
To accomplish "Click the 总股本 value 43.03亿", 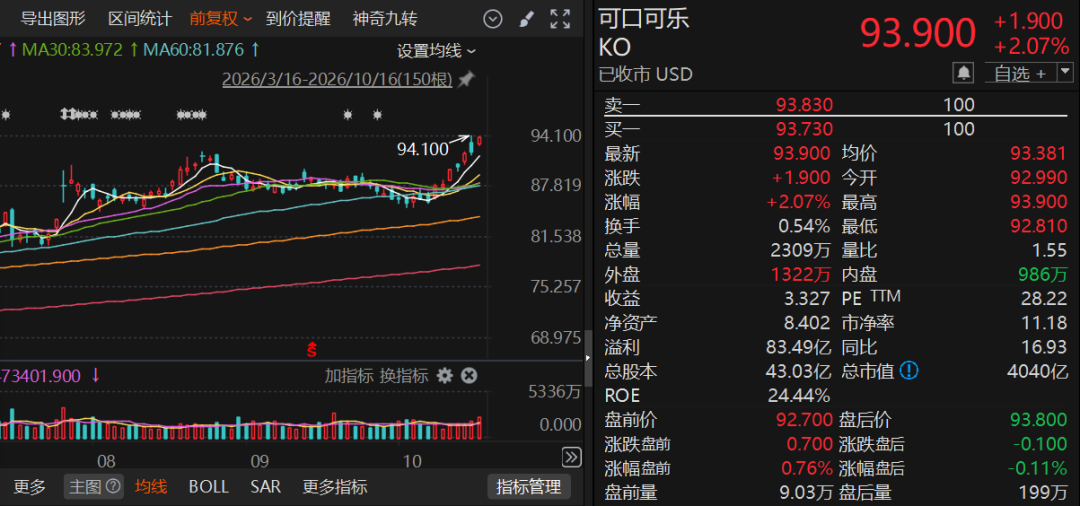I will tap(798, 372).
